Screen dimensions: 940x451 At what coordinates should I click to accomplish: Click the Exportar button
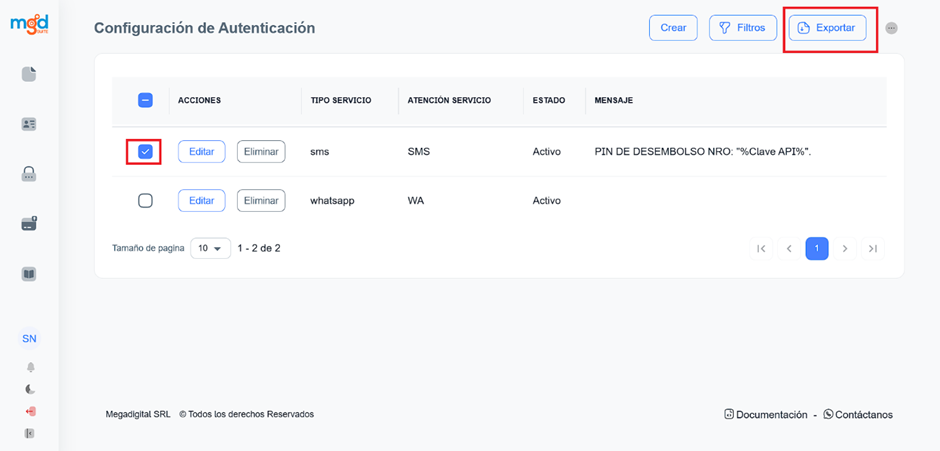827,28
